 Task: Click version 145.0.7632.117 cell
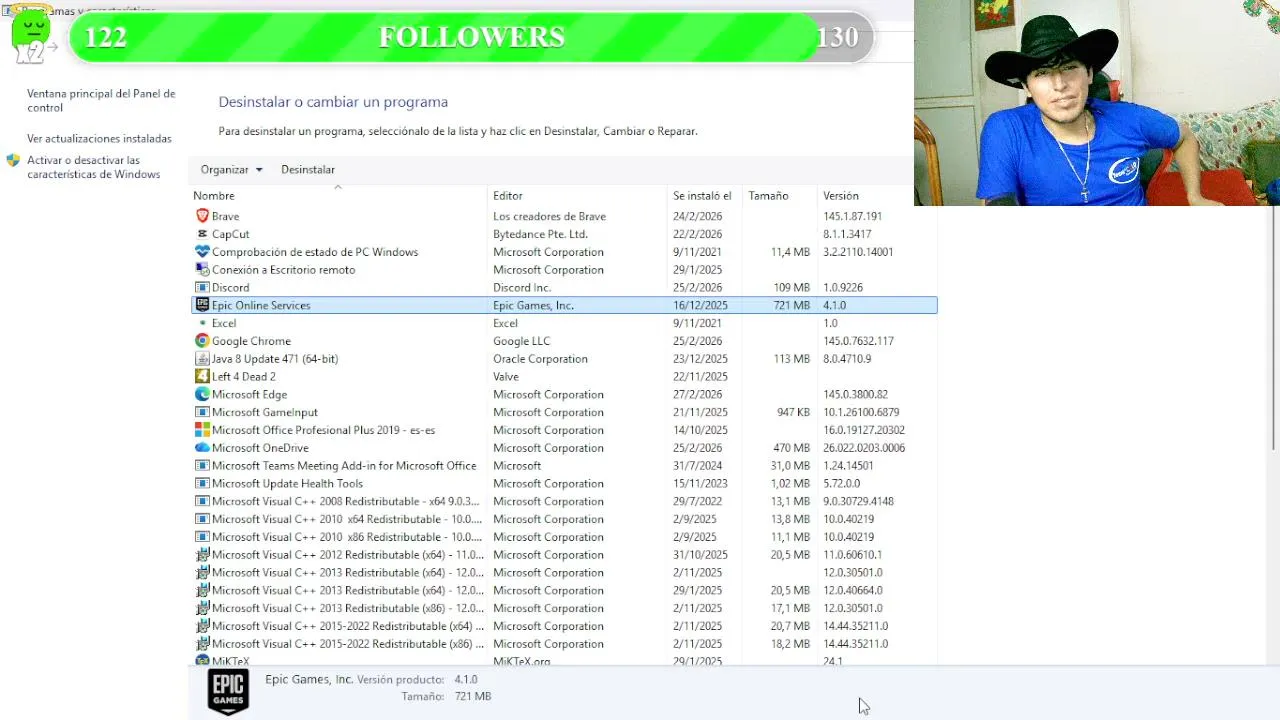click(858, 341)
